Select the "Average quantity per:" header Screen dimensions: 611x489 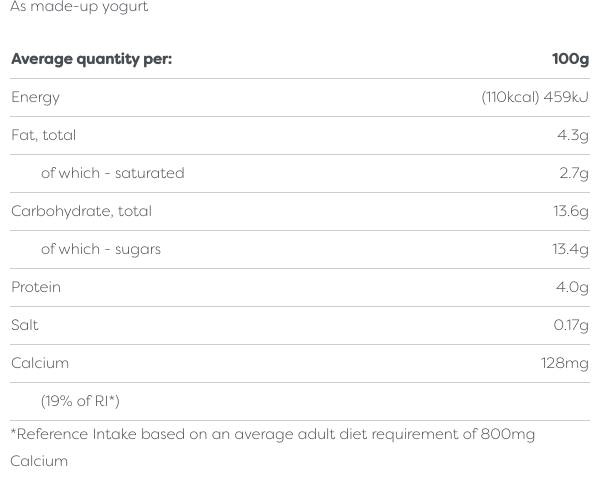click(91, 59)
